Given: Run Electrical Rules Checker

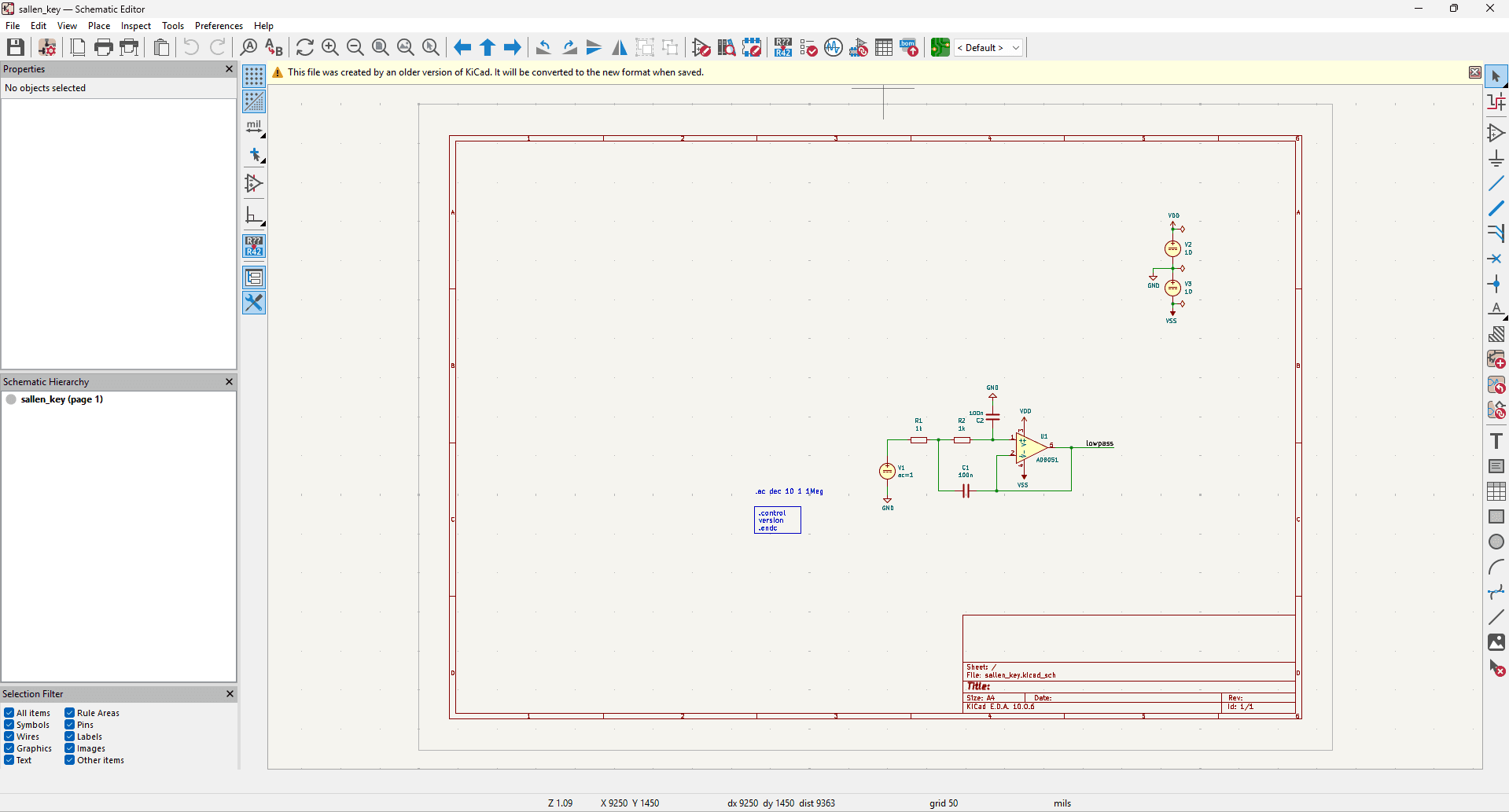Looking at the screenshot, I should pyautogui.click(x=808, y=47).
